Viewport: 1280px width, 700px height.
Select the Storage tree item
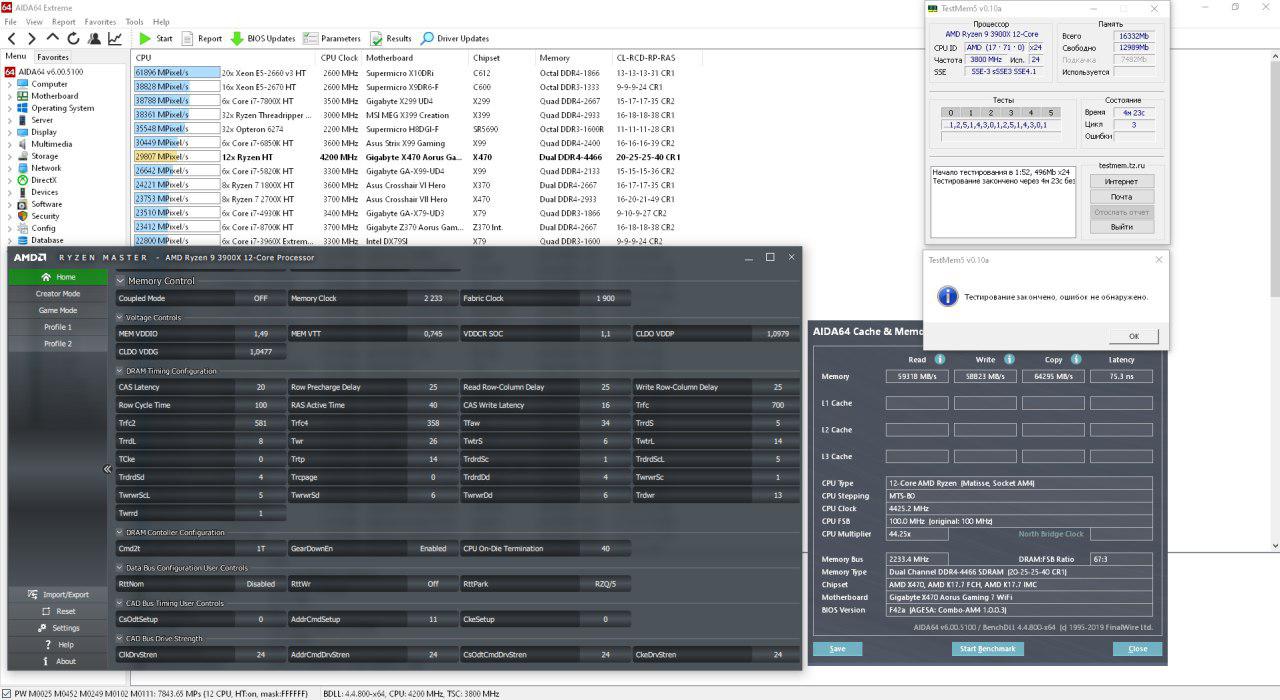point(44,156)
